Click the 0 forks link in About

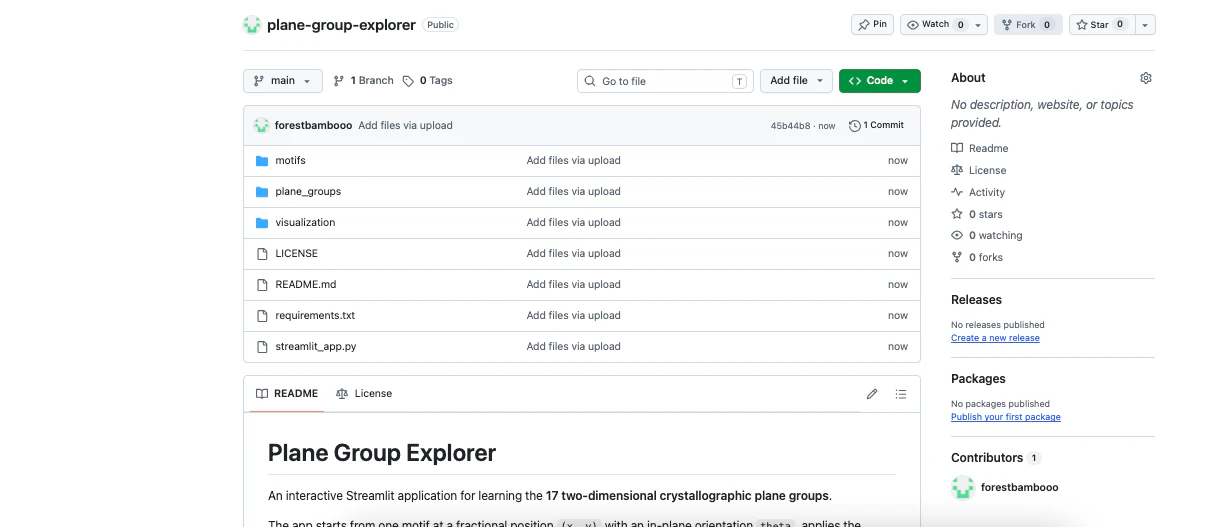[985, 257]
